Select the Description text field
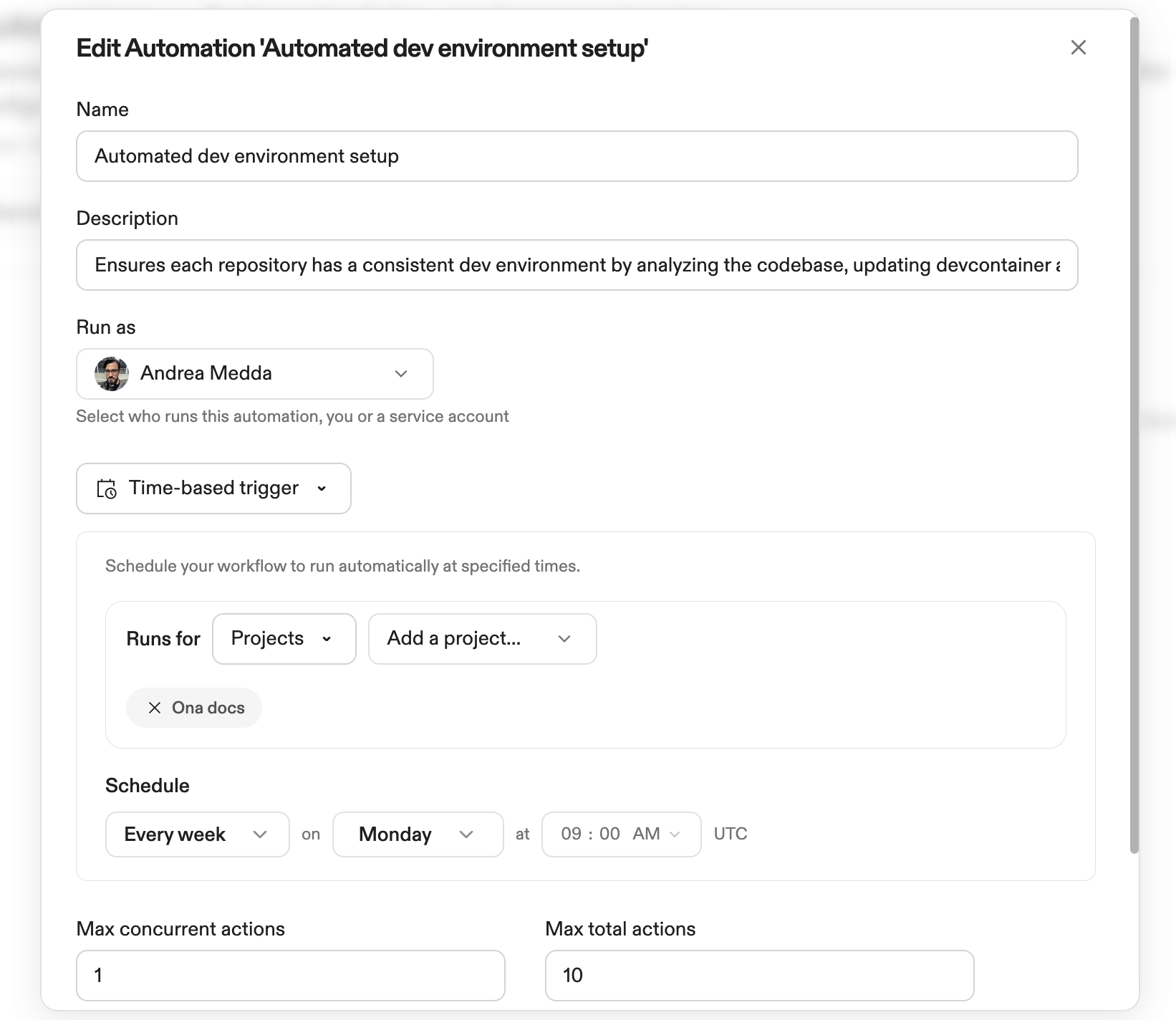This screenshot has width=1176, height=1020. 577,265
